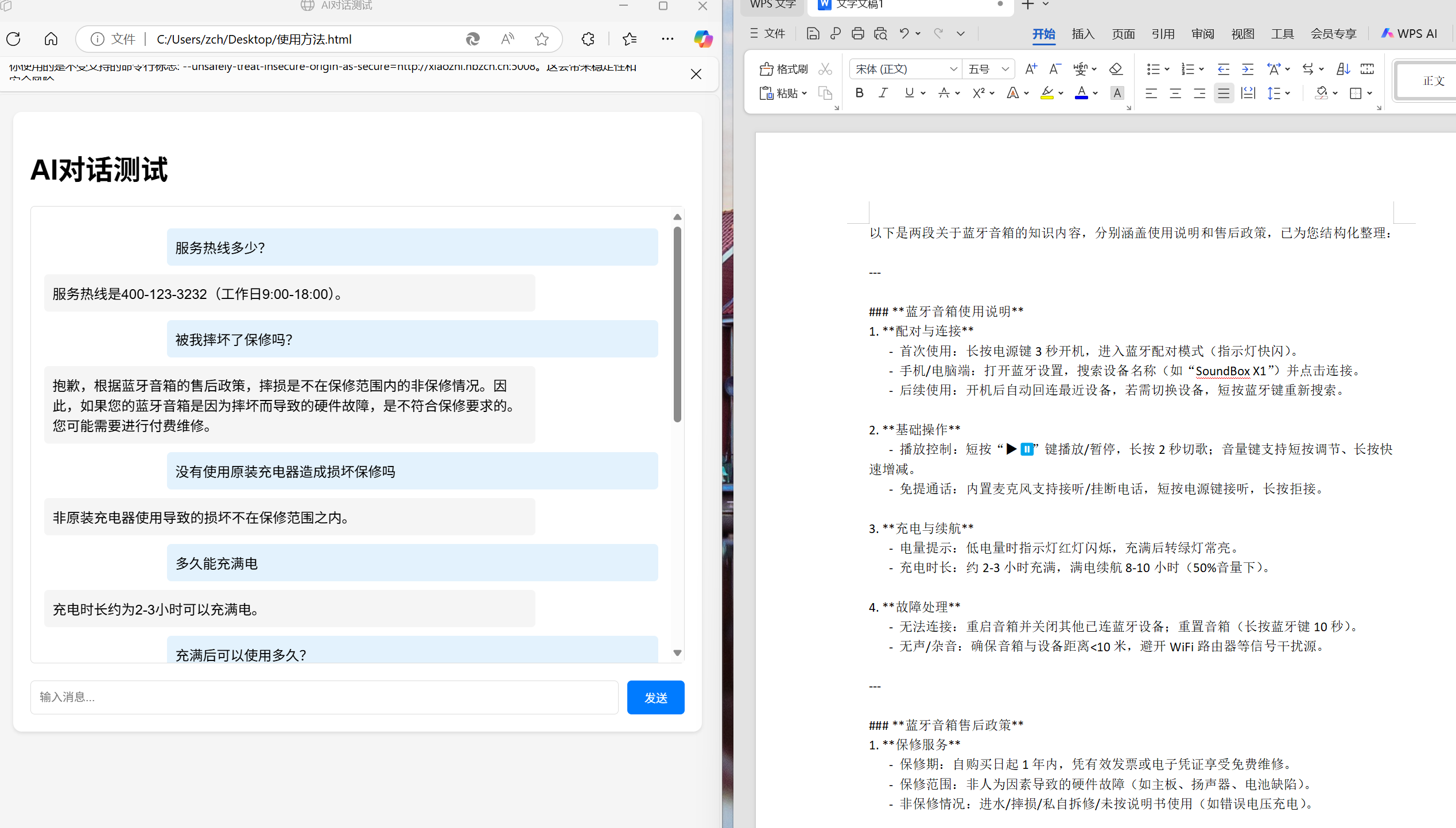Click the paragraph shading fill bucket

click(1321, 93)
